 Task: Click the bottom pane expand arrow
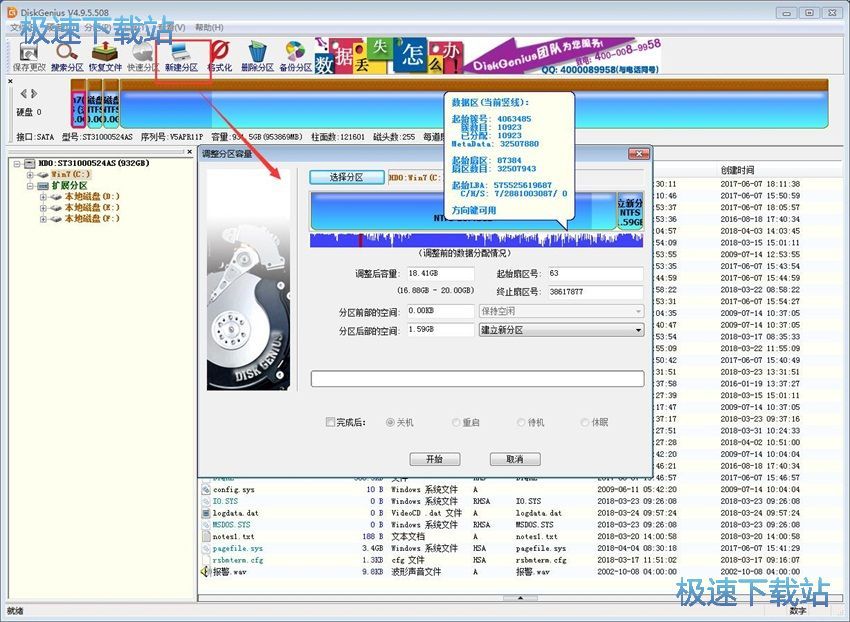coord(520,598)
